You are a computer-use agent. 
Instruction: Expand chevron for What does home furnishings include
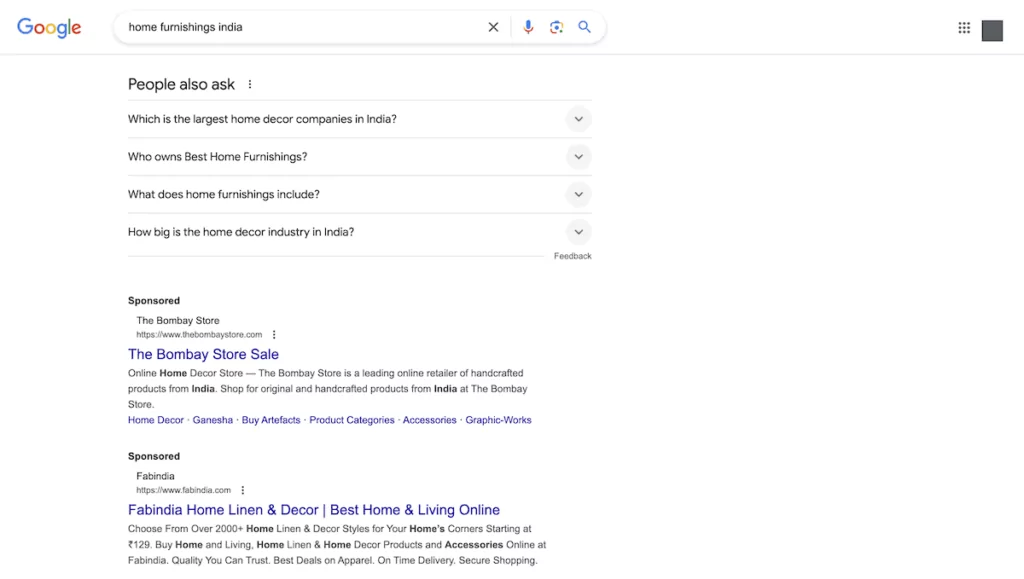(x=578, y=194)
